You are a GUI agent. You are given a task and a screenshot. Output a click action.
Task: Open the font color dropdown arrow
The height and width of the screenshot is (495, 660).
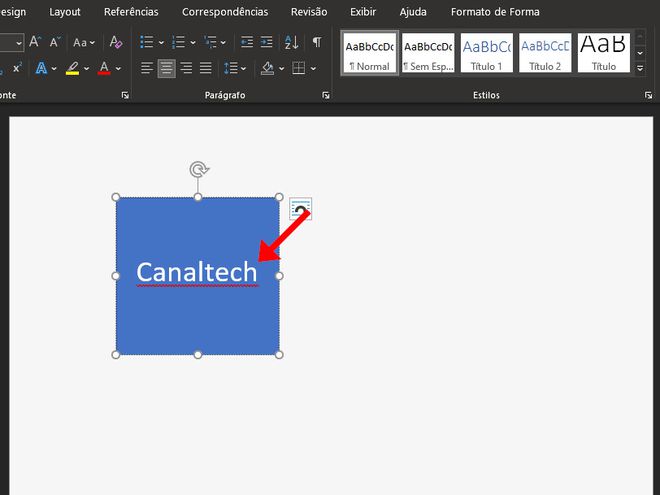click(118, 68)
